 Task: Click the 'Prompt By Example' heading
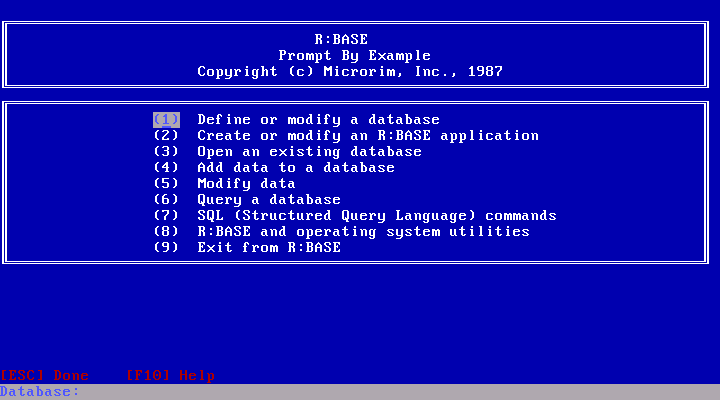pos(354,56)
